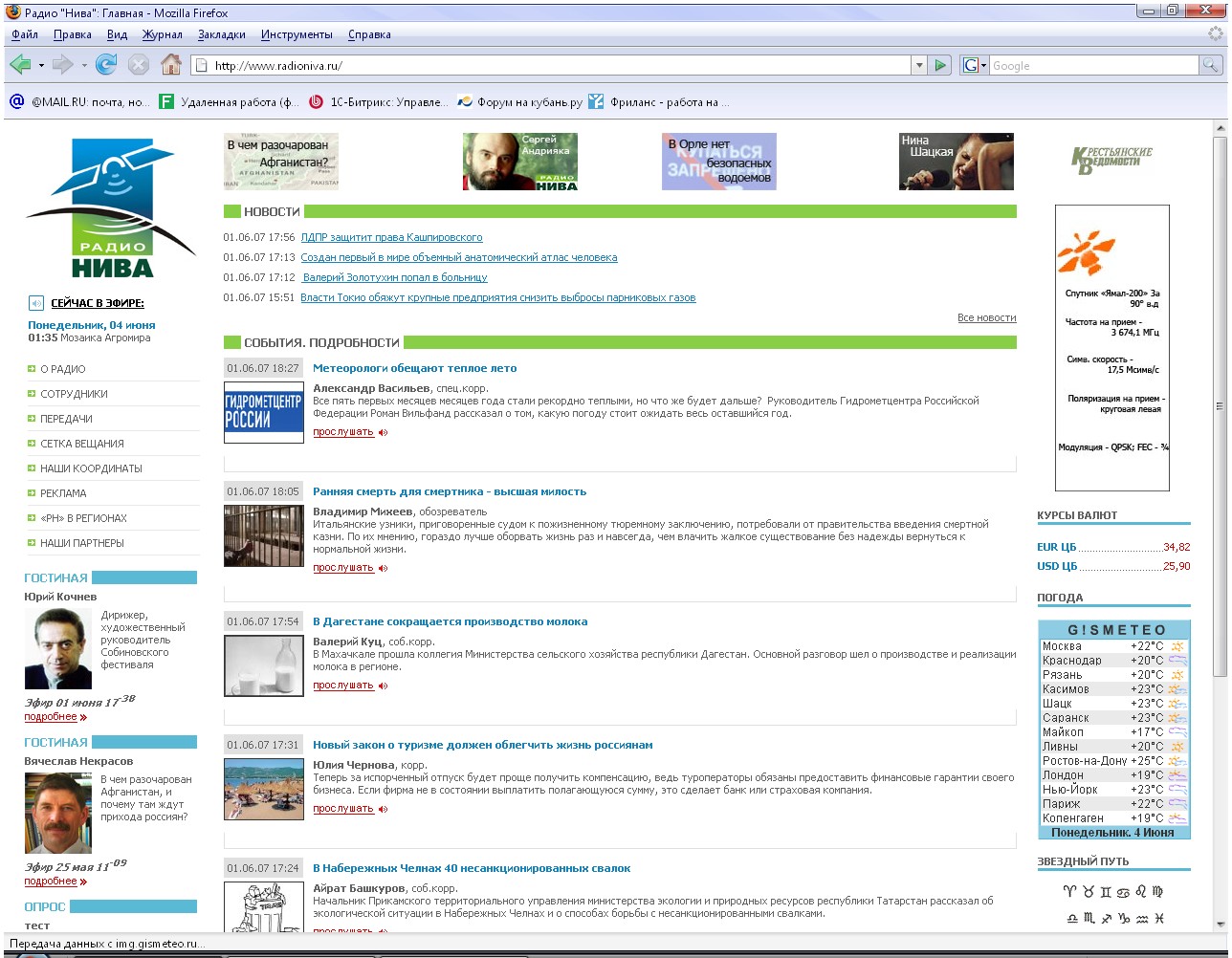Screen dimensions: 1232x958
Task: Select the Pisces zodiac sign
Action: (1159, 919)
